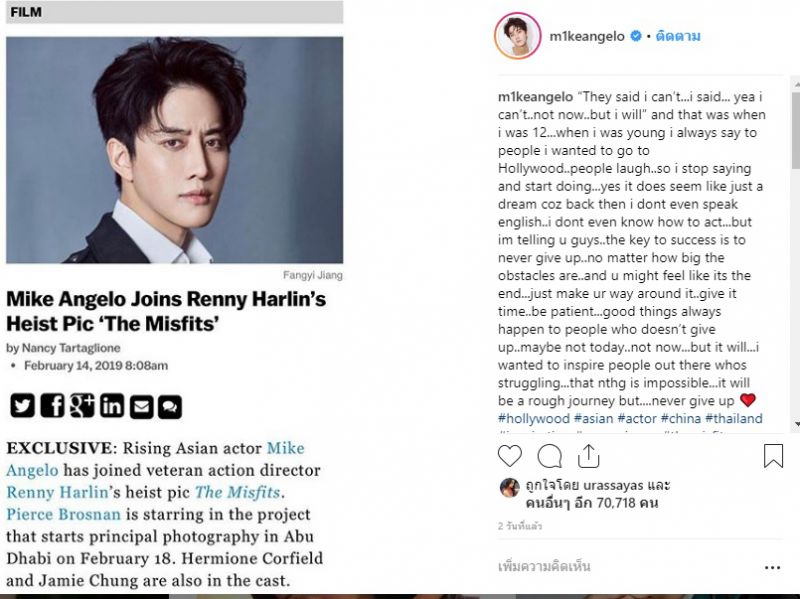Open the comments speech-bubble icon under the article
Screen dimensions: 800x599
click(170, 406)
